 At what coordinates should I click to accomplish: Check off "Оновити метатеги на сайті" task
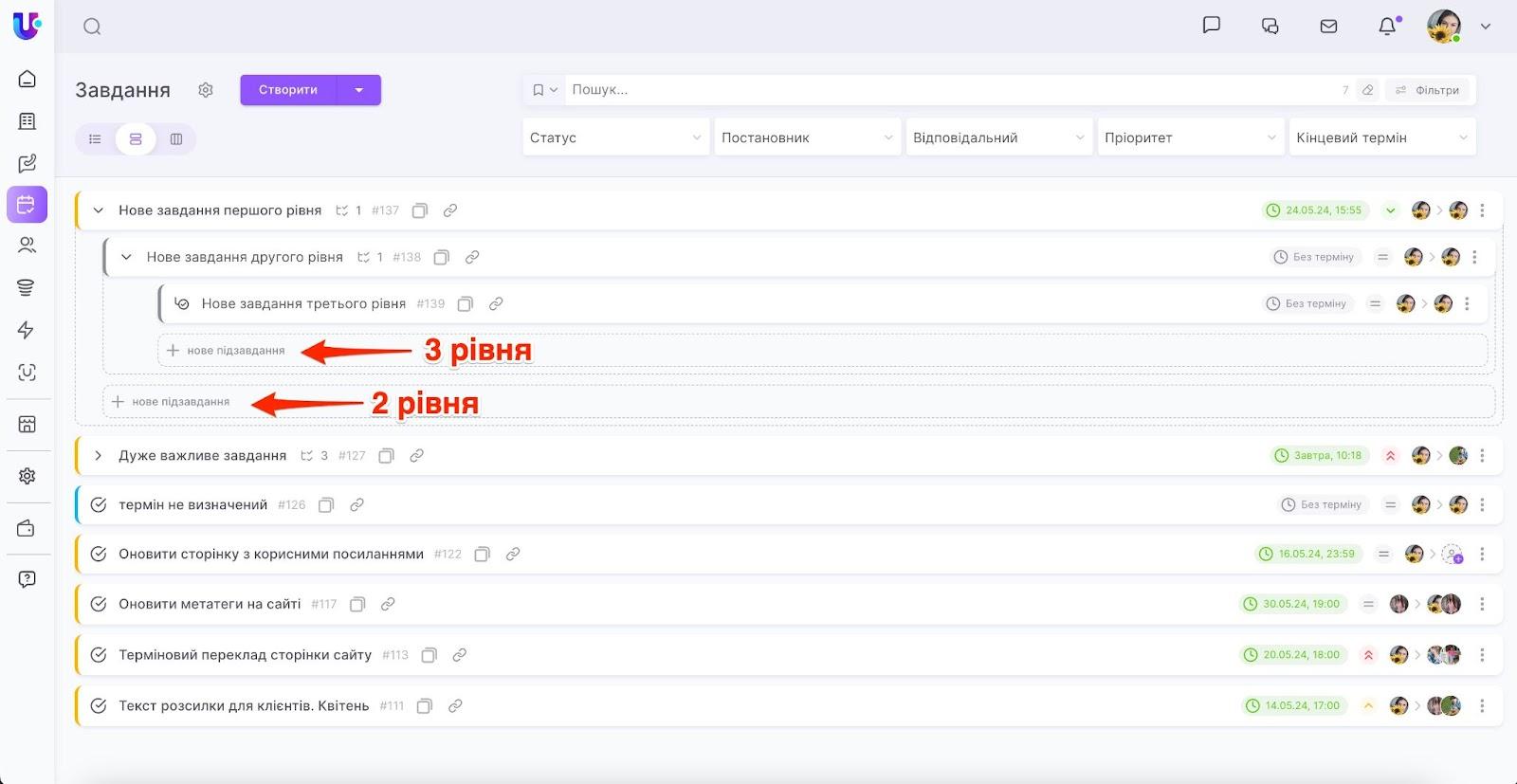coord(99,604)
